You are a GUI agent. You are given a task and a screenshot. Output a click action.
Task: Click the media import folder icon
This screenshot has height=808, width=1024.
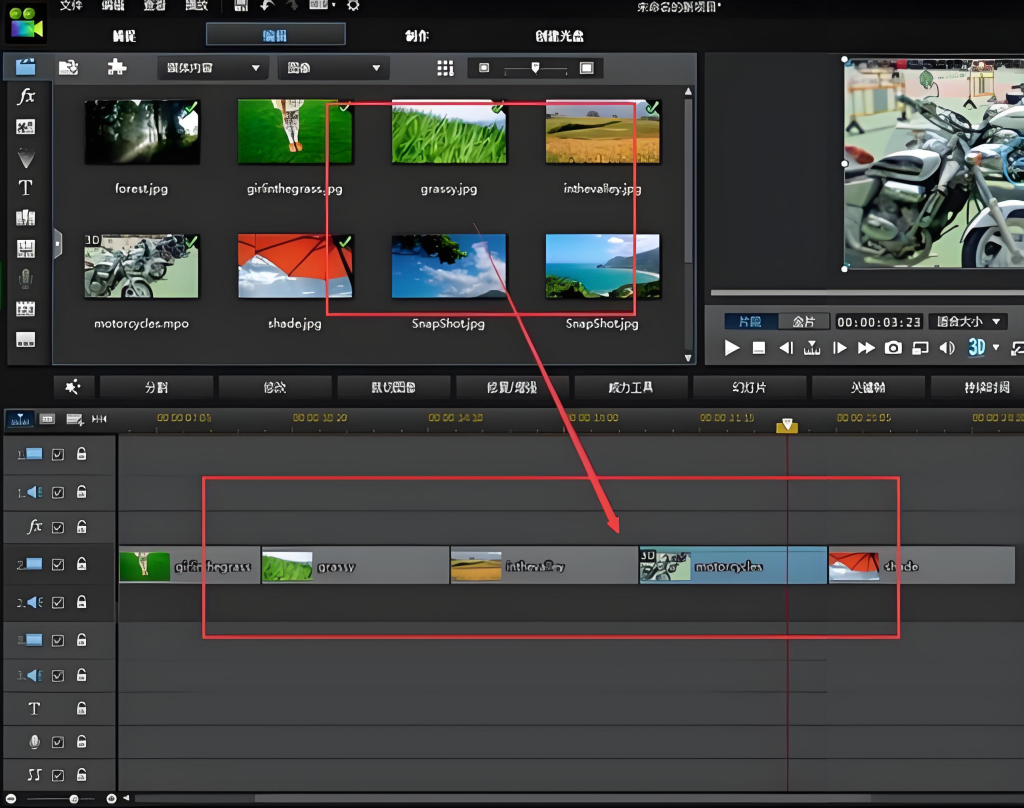point(68,68)
